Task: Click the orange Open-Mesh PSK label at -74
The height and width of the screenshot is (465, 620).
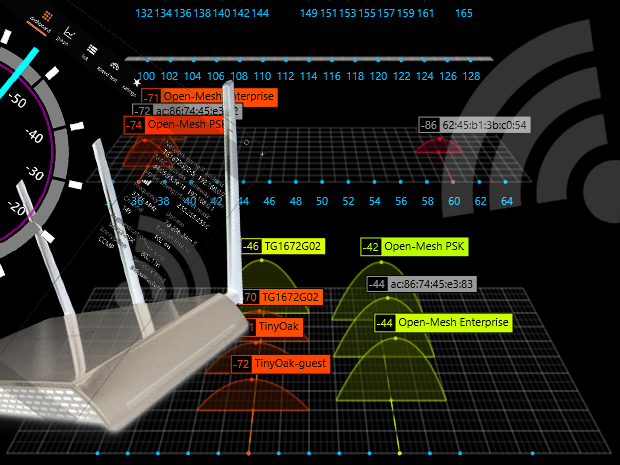Action: pos(184,125)
